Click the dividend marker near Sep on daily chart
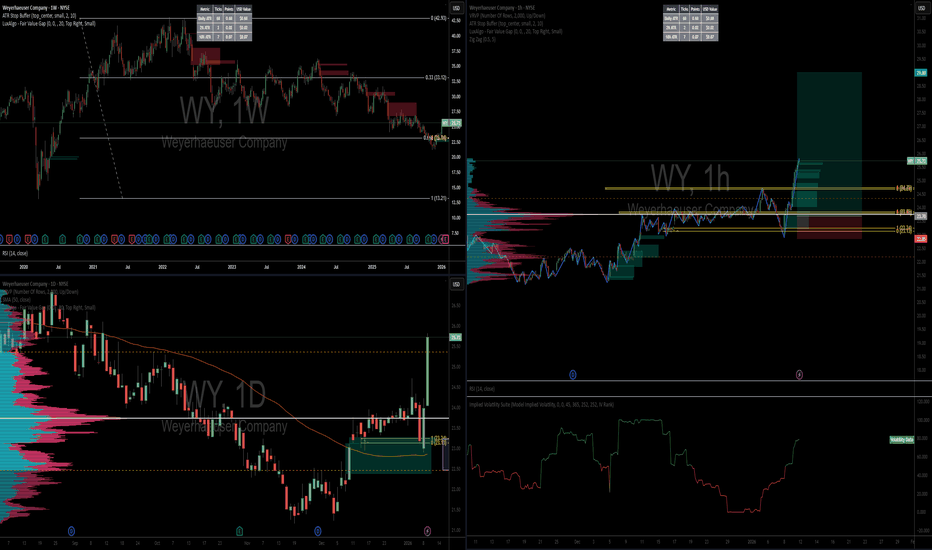Viewport: 932px width, 550px height. tap(71, 531)
